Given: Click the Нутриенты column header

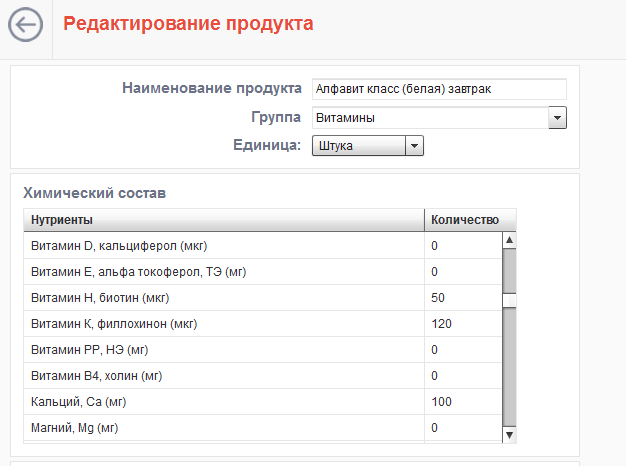Looking at the screenshot, I should [224, 220].
